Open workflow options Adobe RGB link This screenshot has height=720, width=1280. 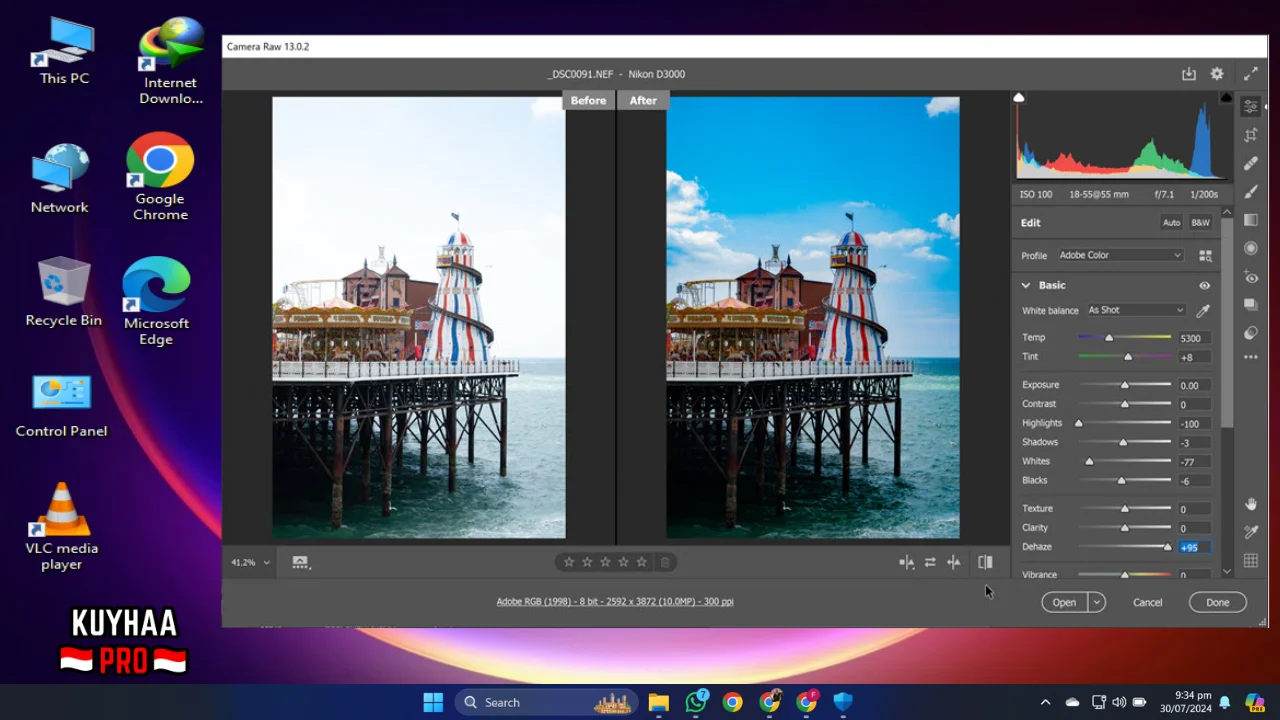click(x=615, y=602)
